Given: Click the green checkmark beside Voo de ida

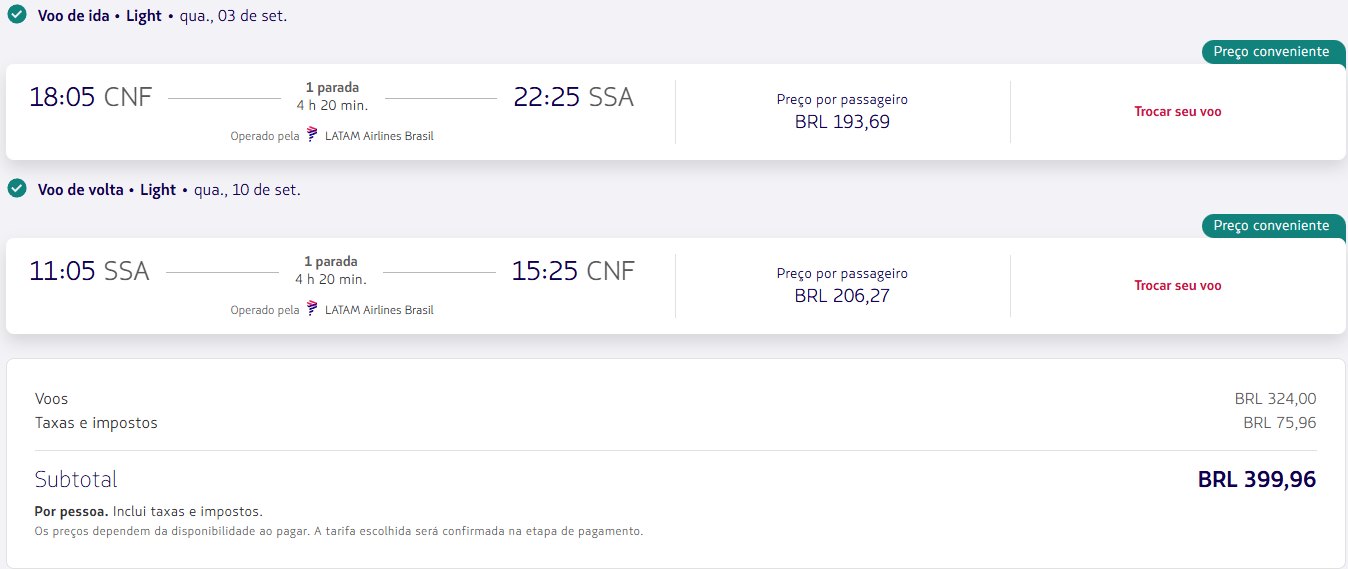Looking at the screenshot, I should click(x=17, y=15).
